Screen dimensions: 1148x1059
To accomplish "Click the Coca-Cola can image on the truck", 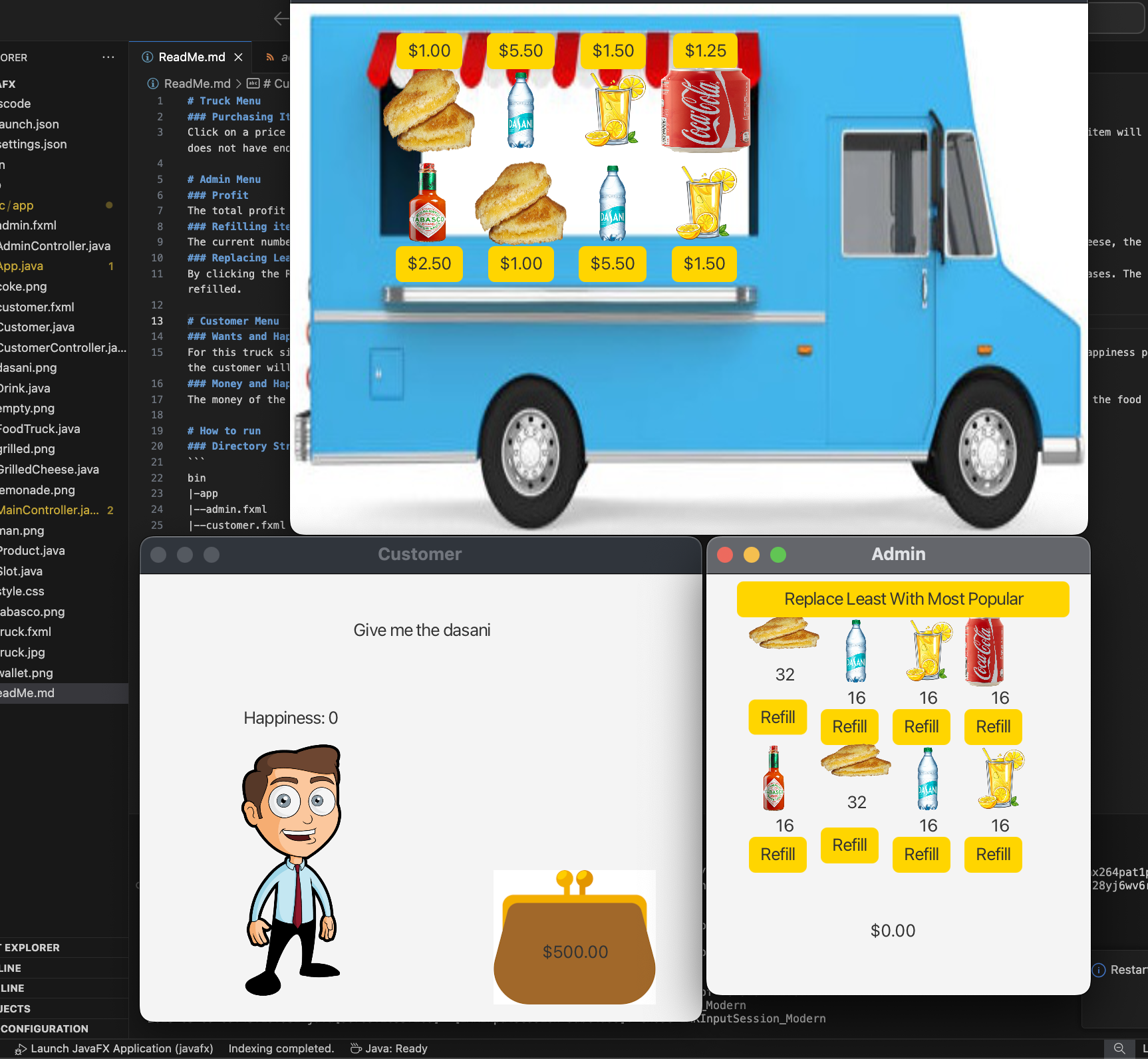I will point(706,110).
